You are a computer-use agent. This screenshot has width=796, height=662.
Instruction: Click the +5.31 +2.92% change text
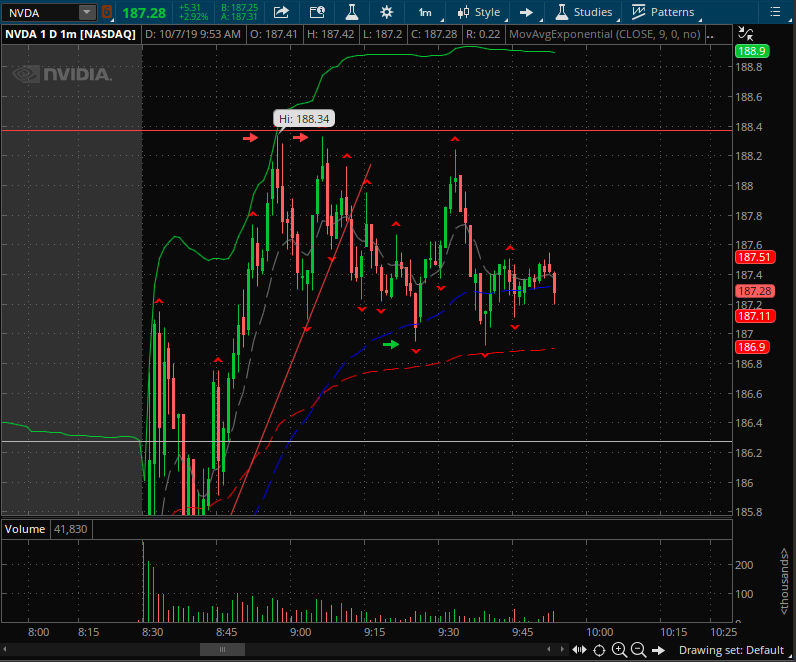coord(193,12)
